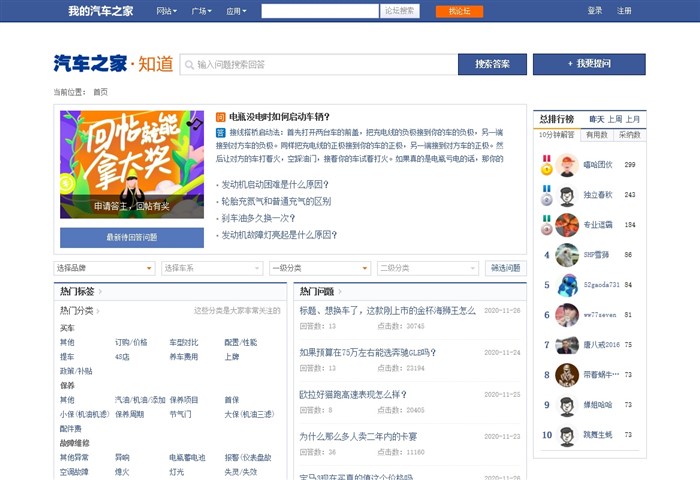
Task: Open question 发动机故障灯亮起是什么原因?
Action: (x=279, y=235)
